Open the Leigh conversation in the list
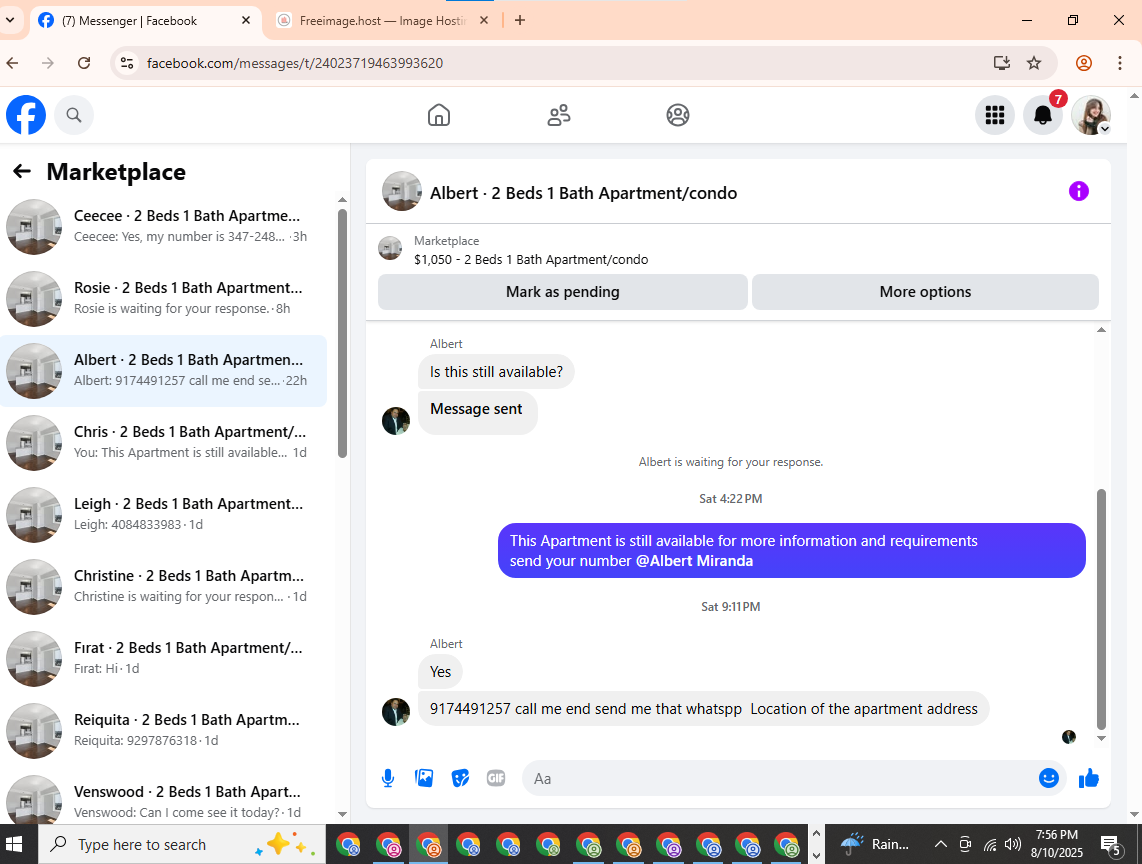The width and height of the screenshot is (1142, 864). coord(164,514)
